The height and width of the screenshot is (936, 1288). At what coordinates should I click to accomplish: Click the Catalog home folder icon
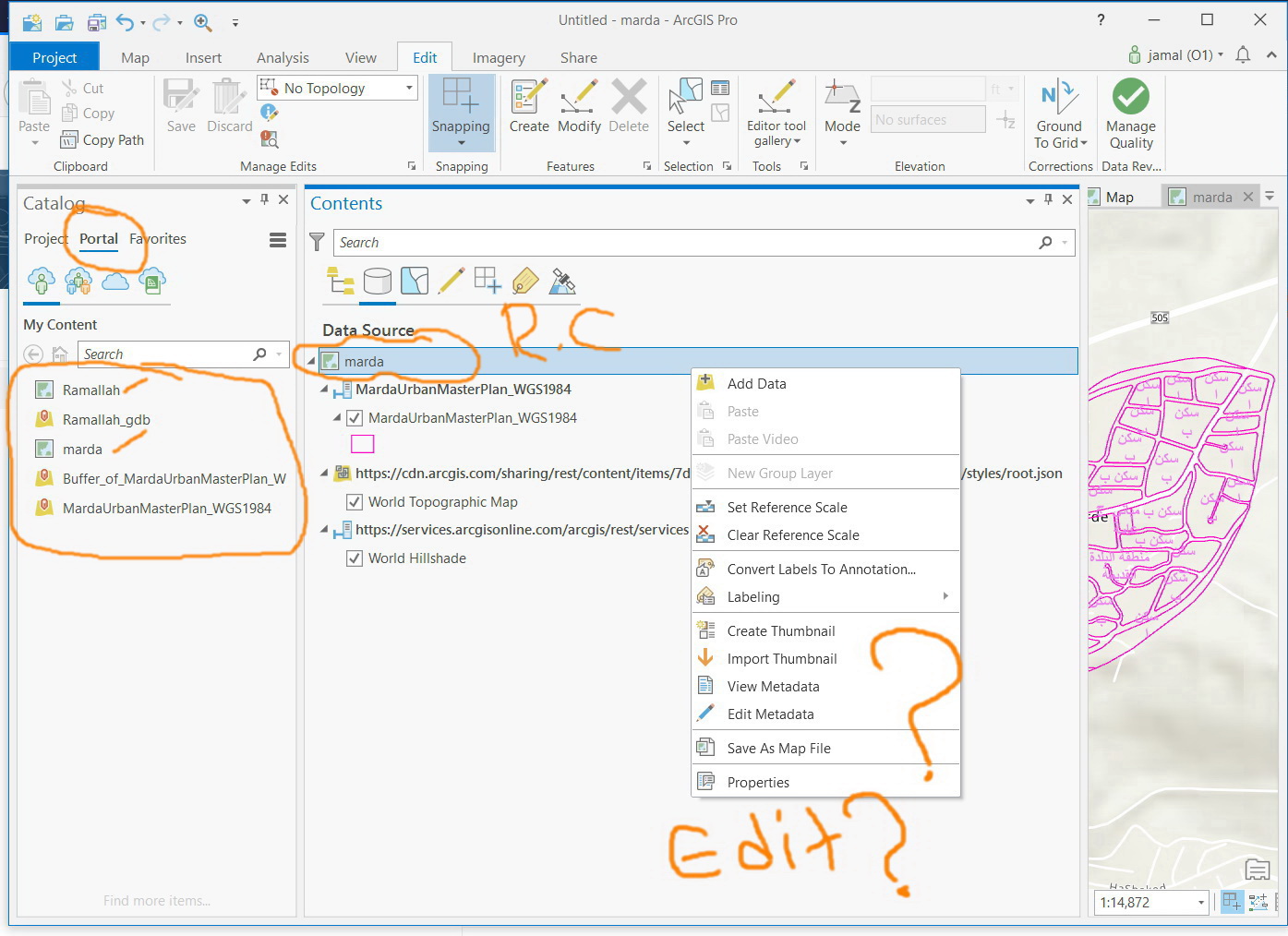point(60,354)
